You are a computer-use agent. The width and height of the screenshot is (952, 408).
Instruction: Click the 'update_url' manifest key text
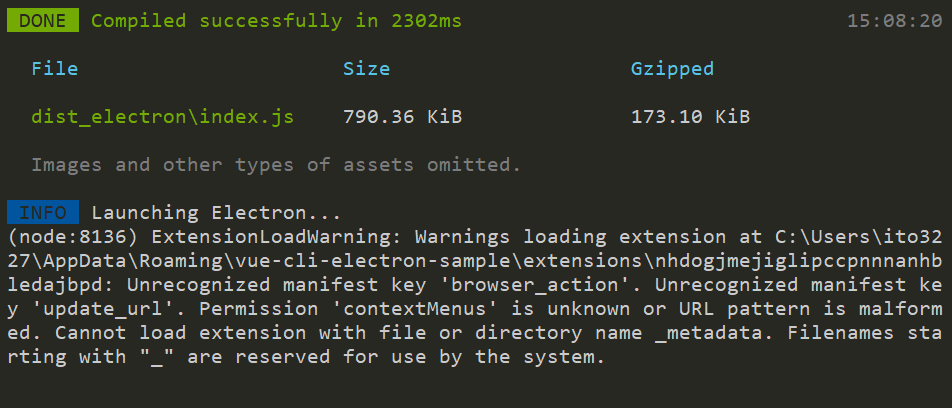click(97, 309)
